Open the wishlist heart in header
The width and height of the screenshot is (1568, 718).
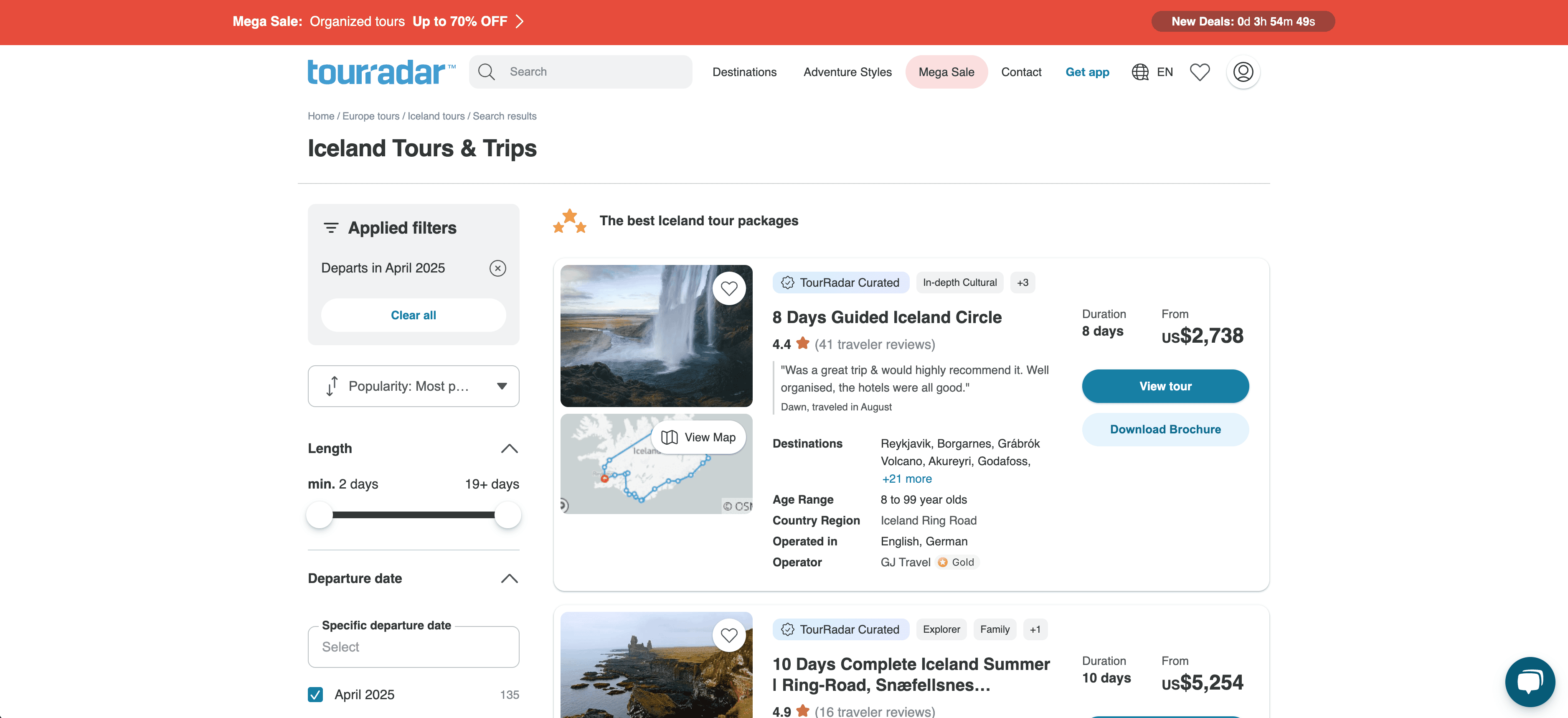pos(1199,72)
